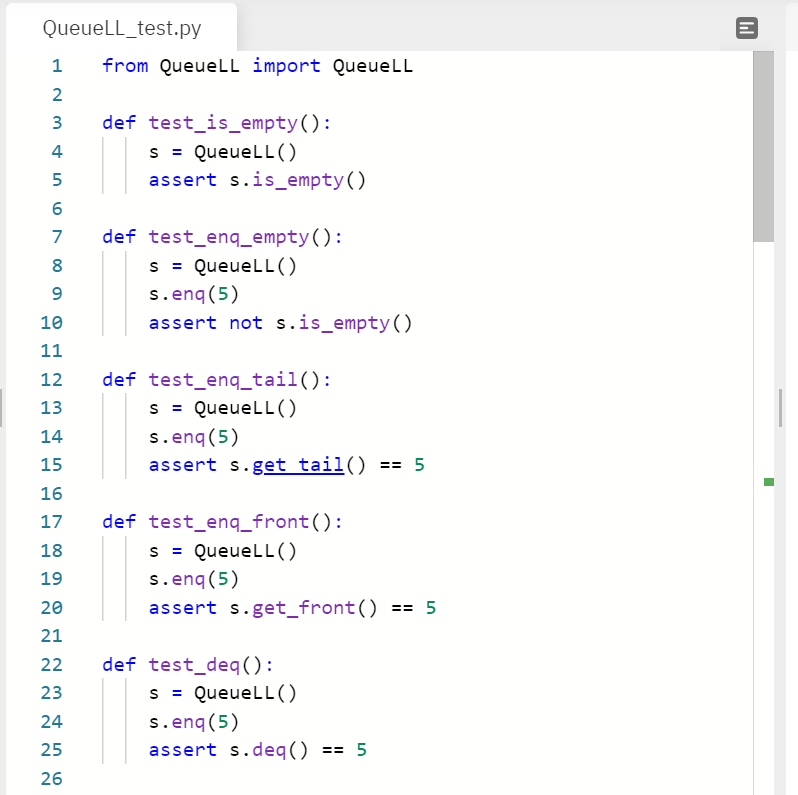Viewport: 798px width, 795px height.
Task: Click line number 1 in gutter
Action: point(57,66)
